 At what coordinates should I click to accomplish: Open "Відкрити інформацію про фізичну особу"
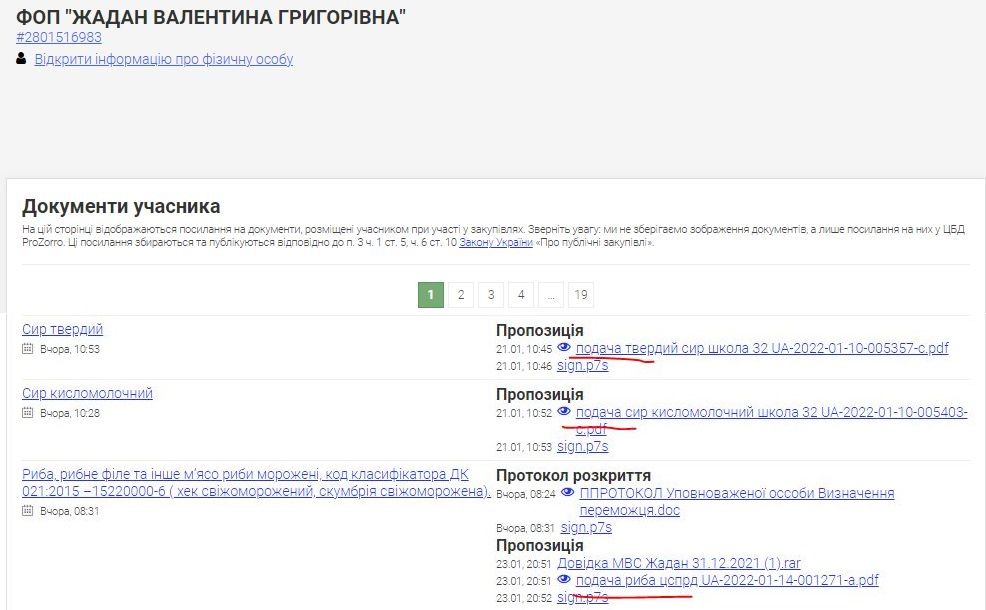tap(163, 59)
